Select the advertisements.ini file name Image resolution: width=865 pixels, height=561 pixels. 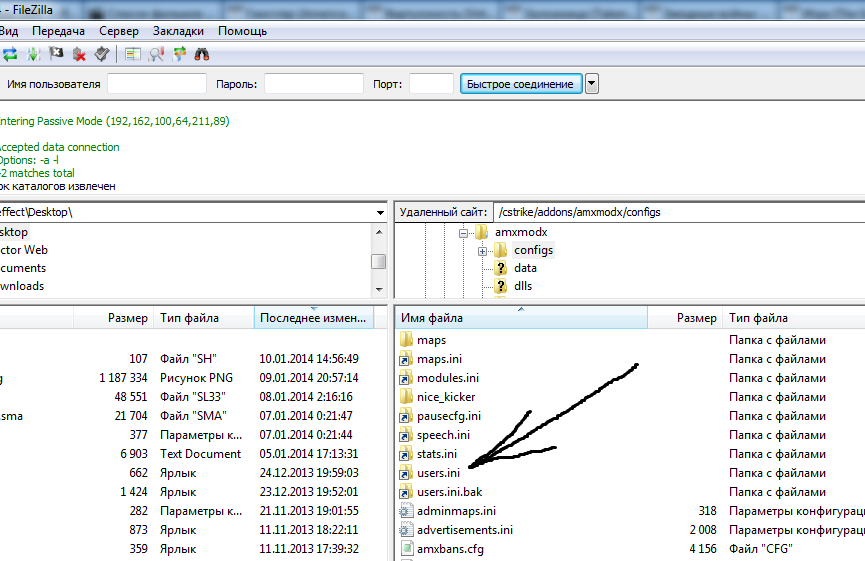click(464, 530)
